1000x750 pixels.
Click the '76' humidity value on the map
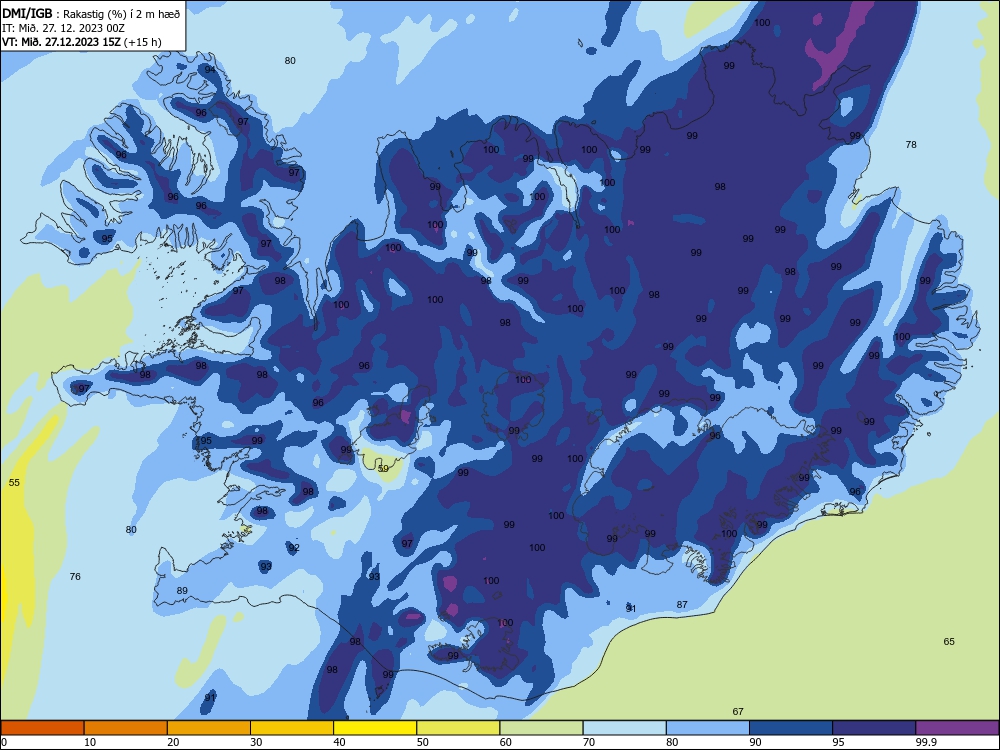[75, 577]
